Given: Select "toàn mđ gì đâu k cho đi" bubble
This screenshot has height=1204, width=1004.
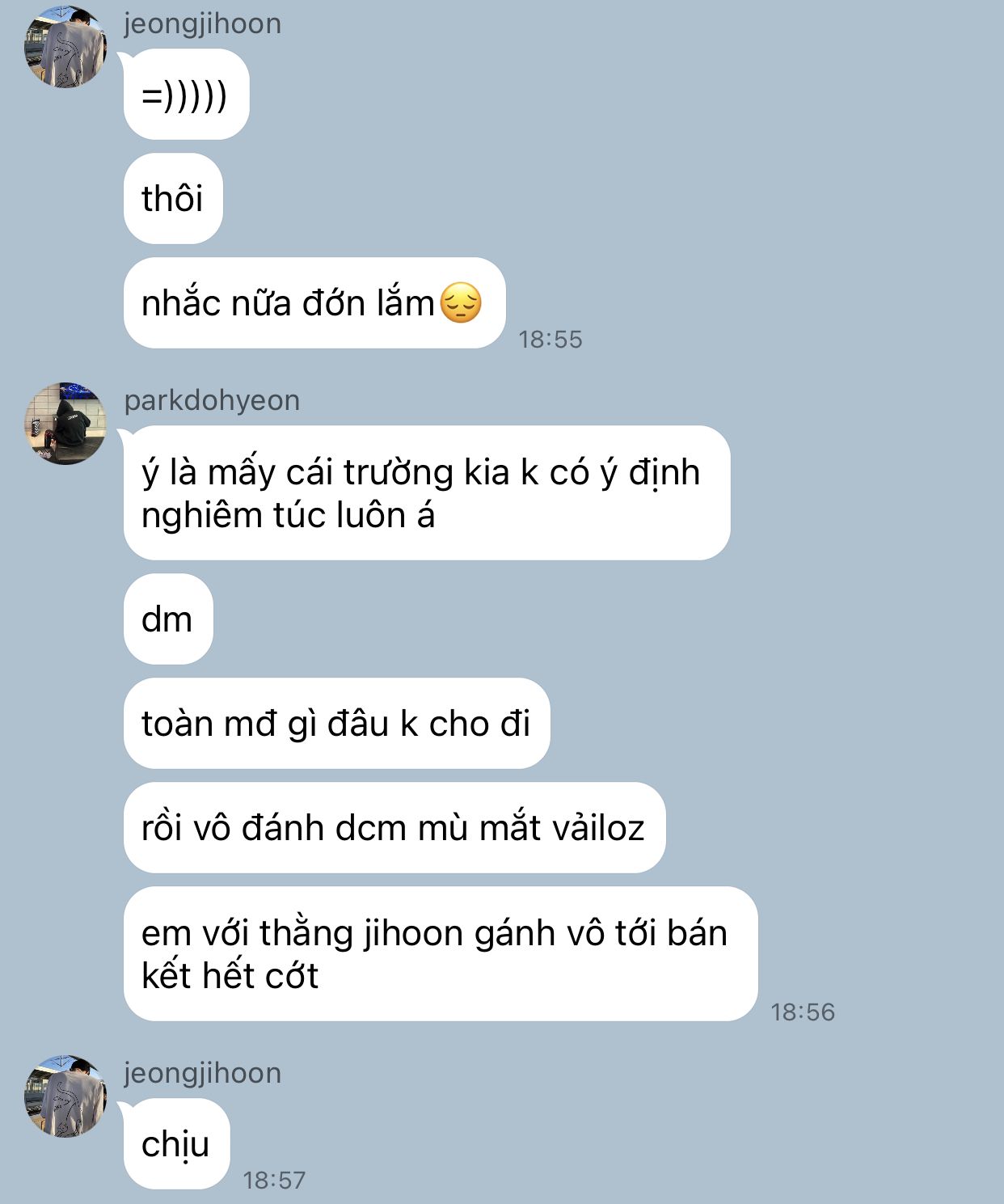Looking at the screenshot, I should [336, 724].
